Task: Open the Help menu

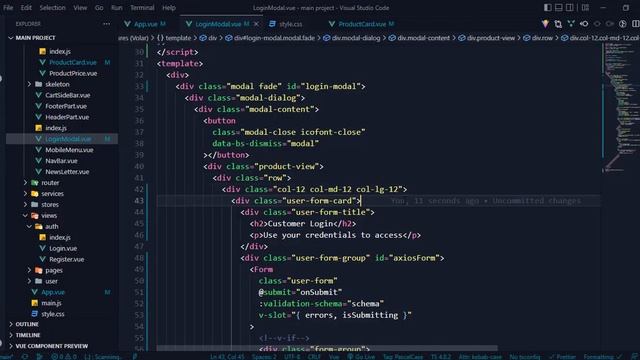Action: (169, 7)
